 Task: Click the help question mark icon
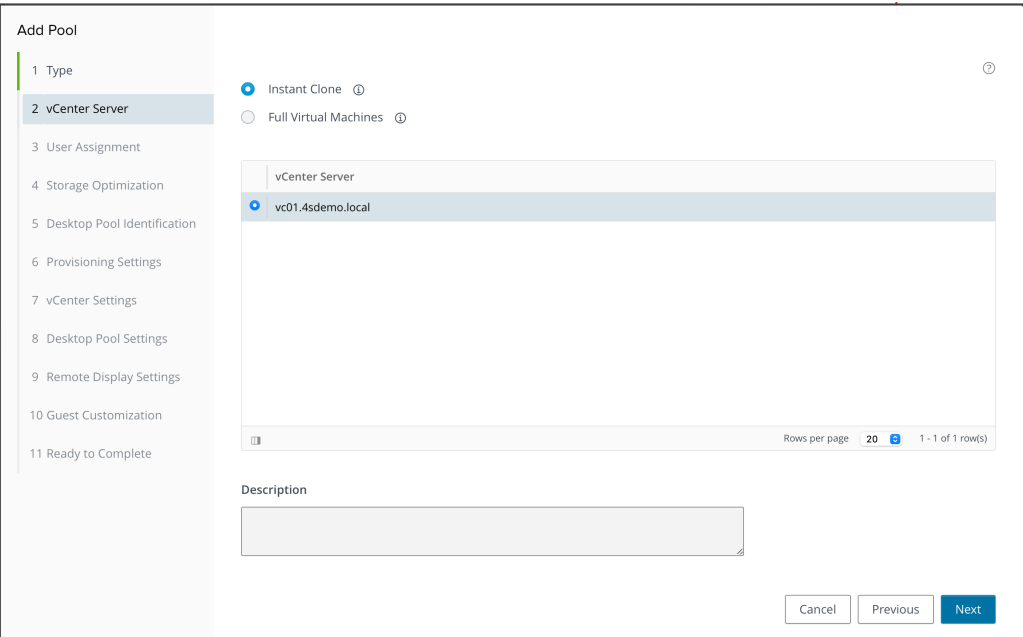click(989, 68)
